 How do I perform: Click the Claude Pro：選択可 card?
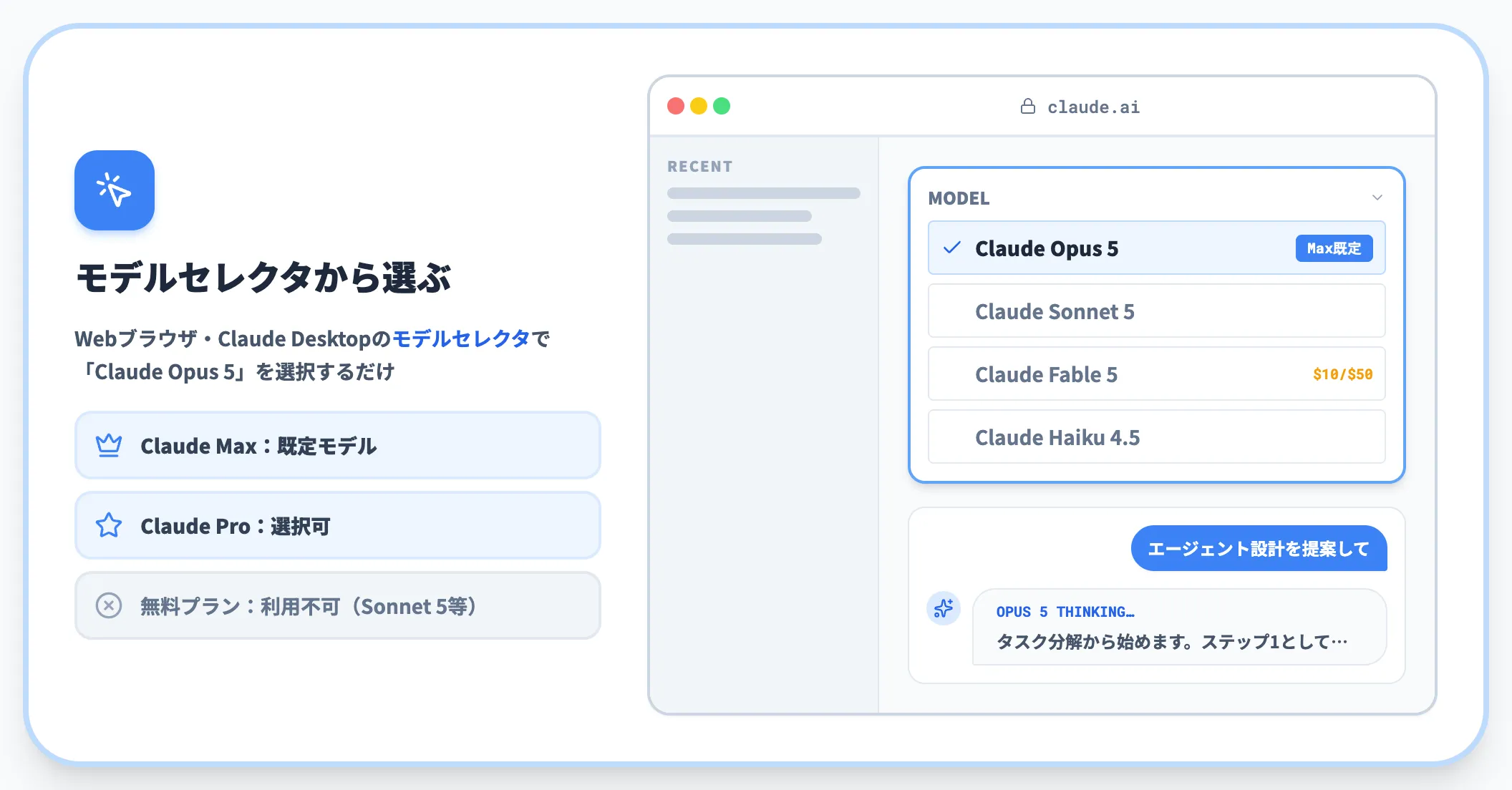pyautogui.click(x=338, y=526)
